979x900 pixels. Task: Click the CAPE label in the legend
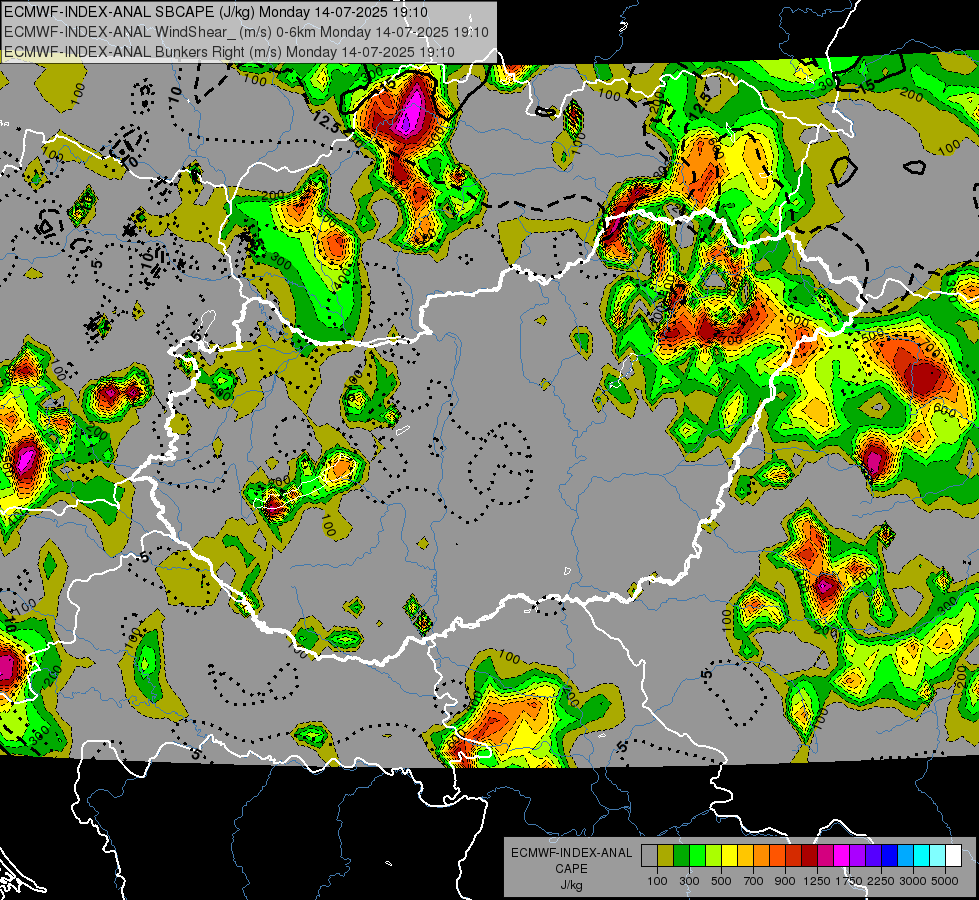[571, 869]
